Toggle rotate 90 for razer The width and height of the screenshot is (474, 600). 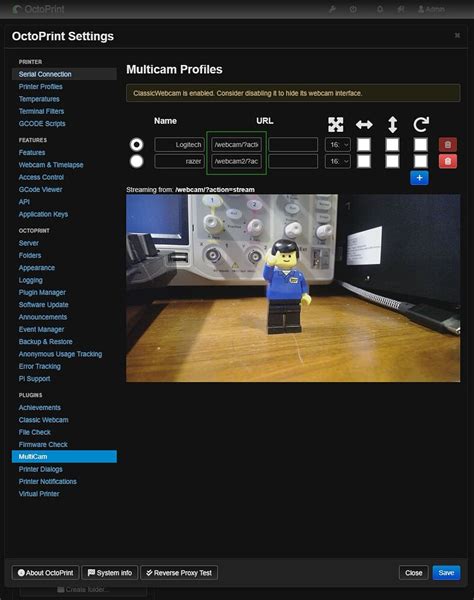click(421, 161)
